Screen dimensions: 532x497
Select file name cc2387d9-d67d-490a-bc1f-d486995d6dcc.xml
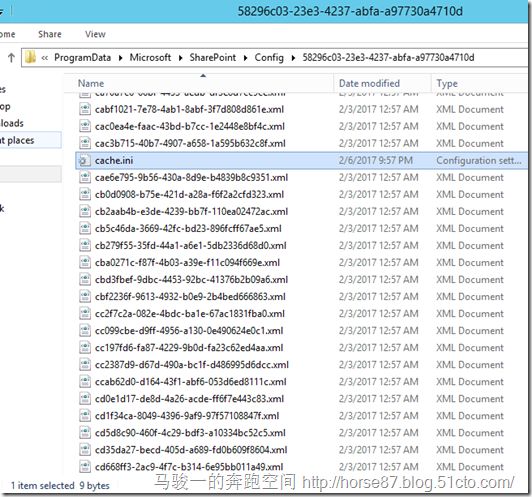tap(192, 365)
